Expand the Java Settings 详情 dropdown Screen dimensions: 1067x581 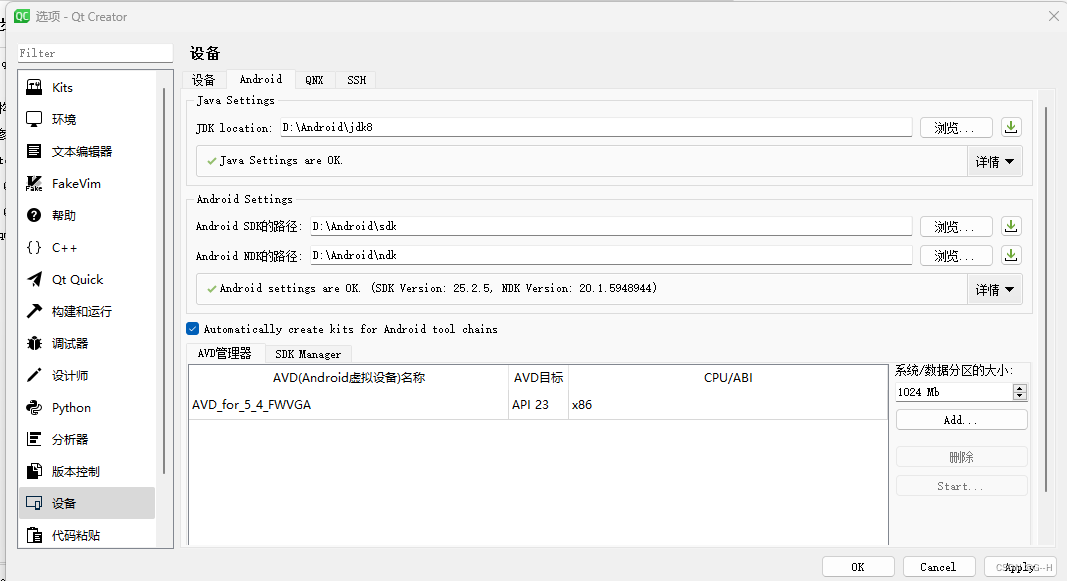click(x=995, y=160)
